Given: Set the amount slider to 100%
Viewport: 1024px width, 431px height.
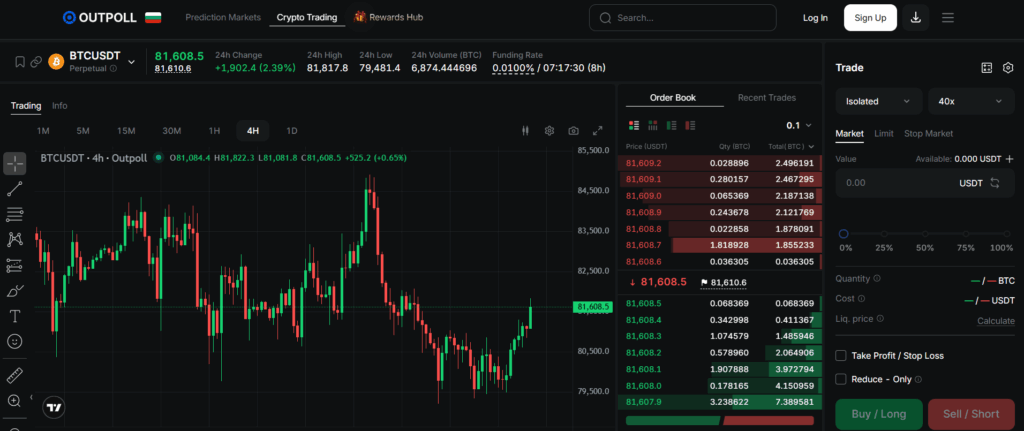Looking at the screenshot, I should [1006, 233].
